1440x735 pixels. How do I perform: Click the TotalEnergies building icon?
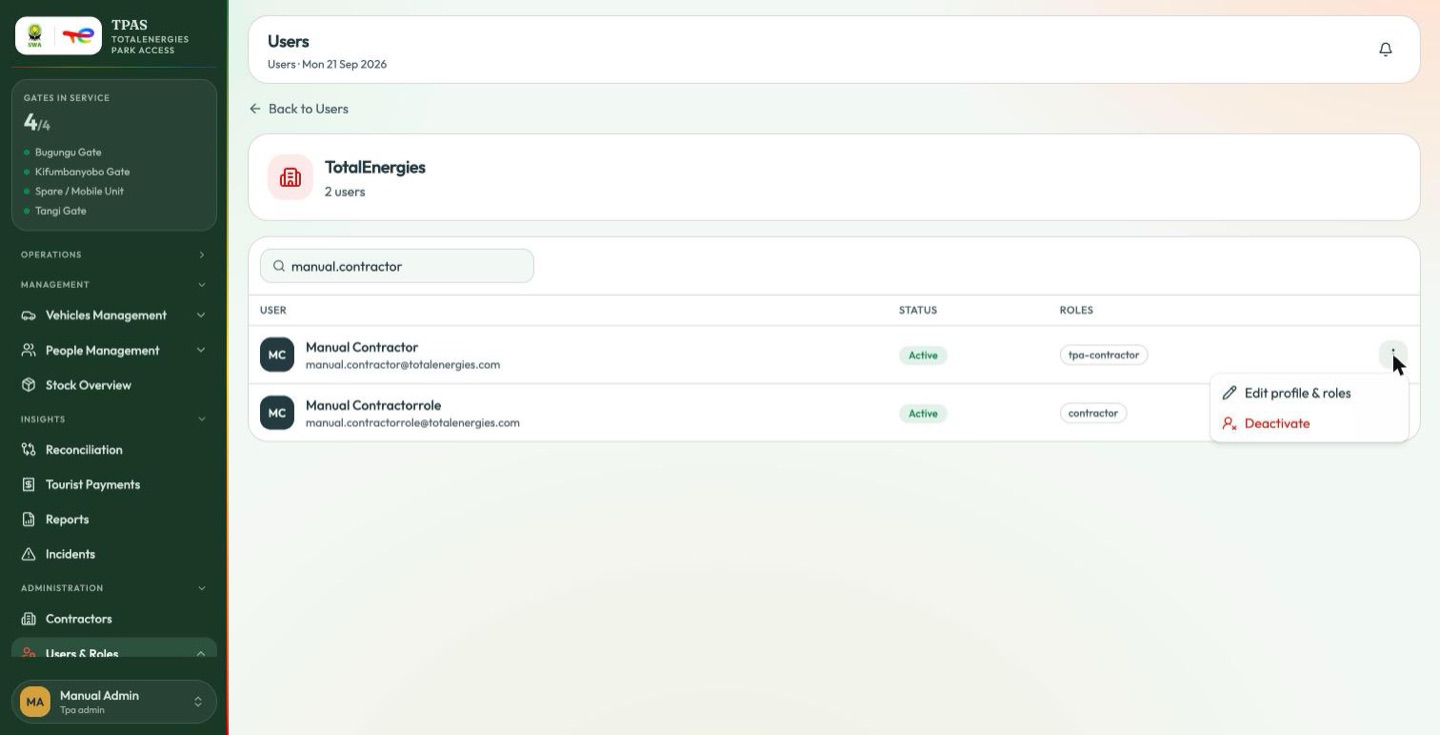[290, 177]
